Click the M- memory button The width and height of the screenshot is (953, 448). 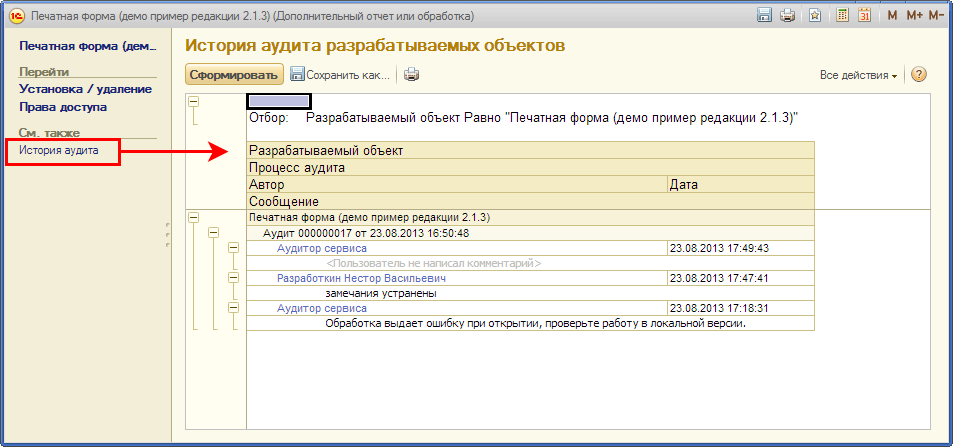click(936, 16)
